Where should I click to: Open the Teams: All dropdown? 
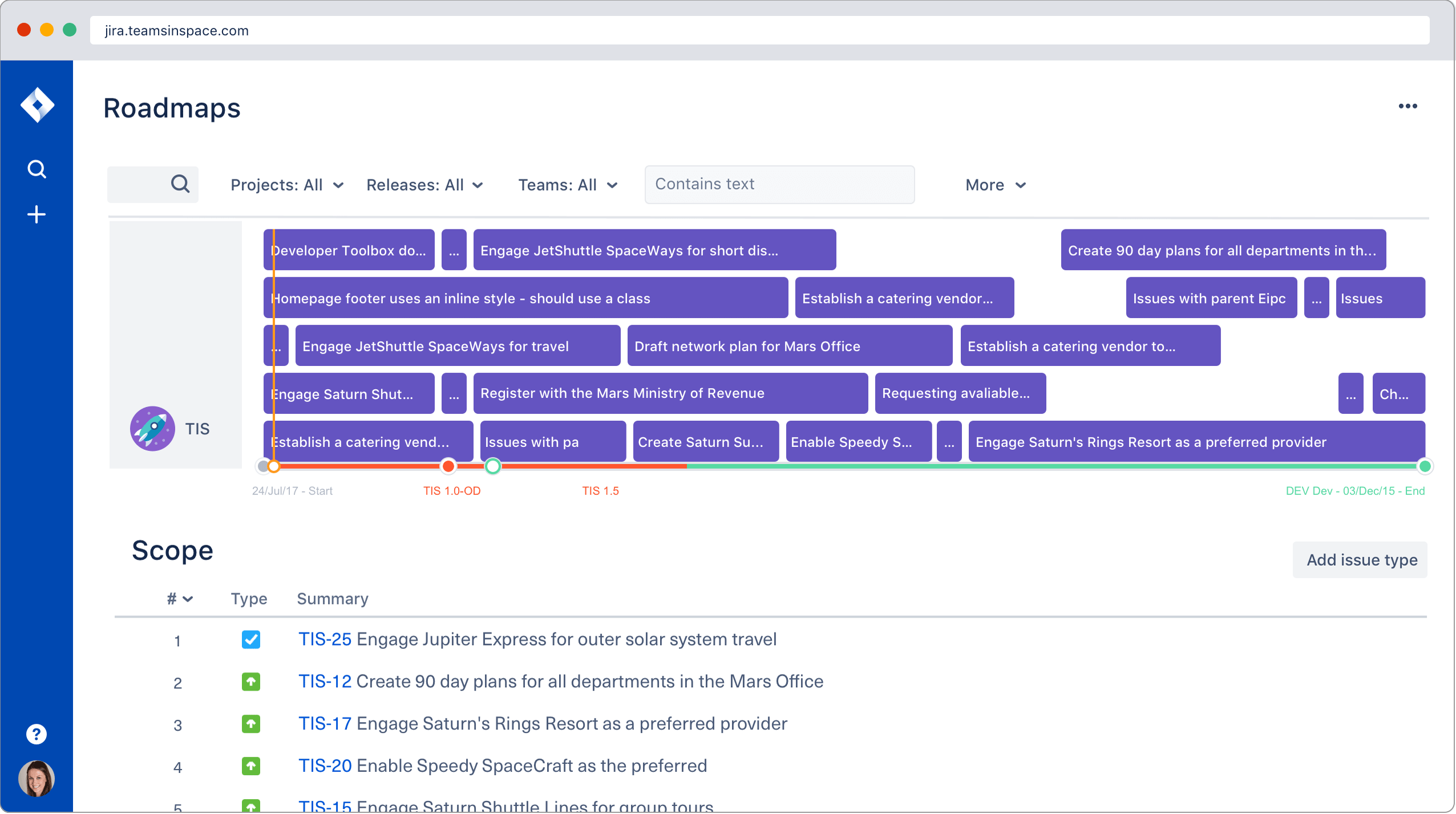pos(568,185)
